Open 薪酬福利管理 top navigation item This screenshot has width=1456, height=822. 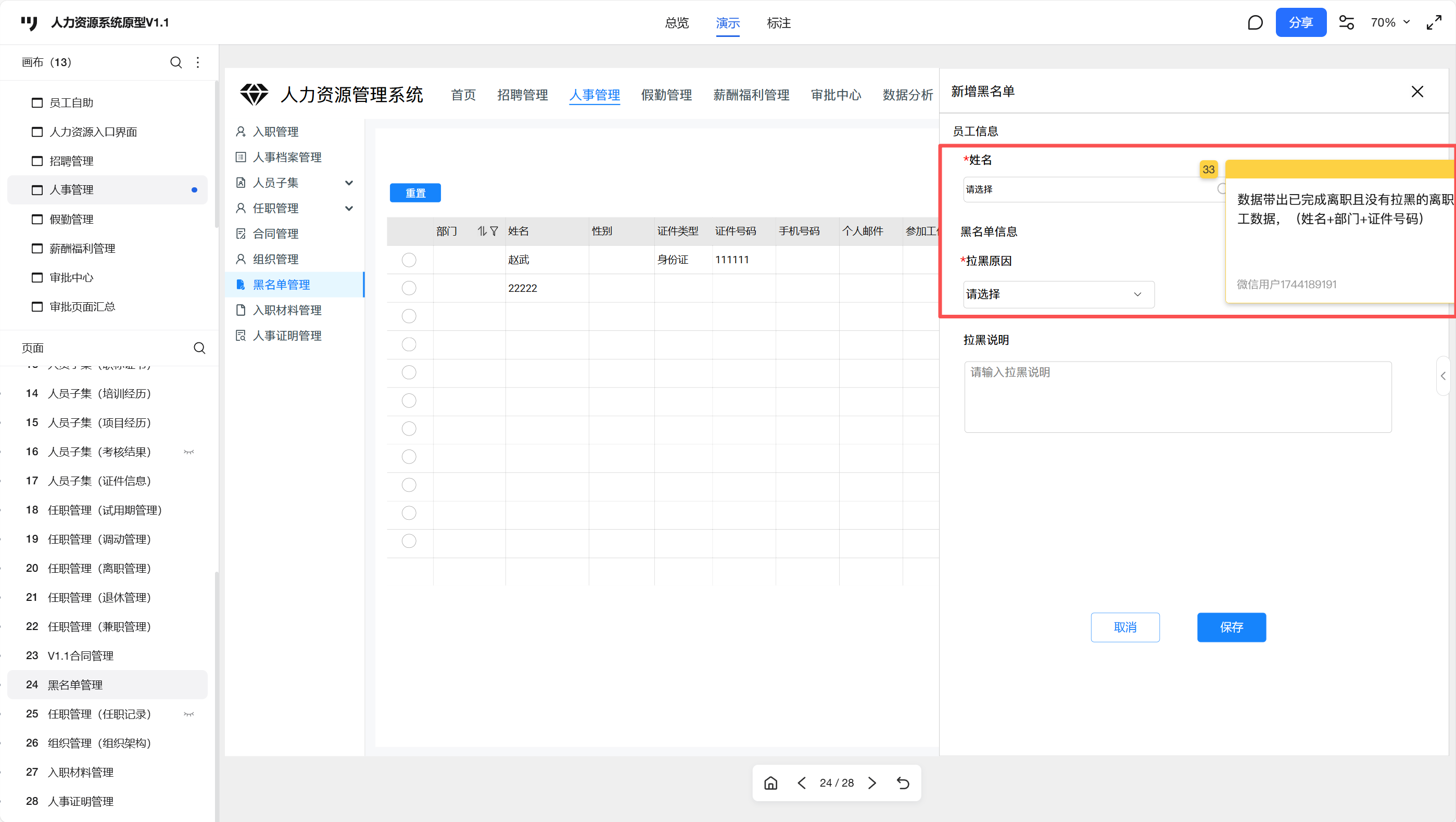click(751, 95)
